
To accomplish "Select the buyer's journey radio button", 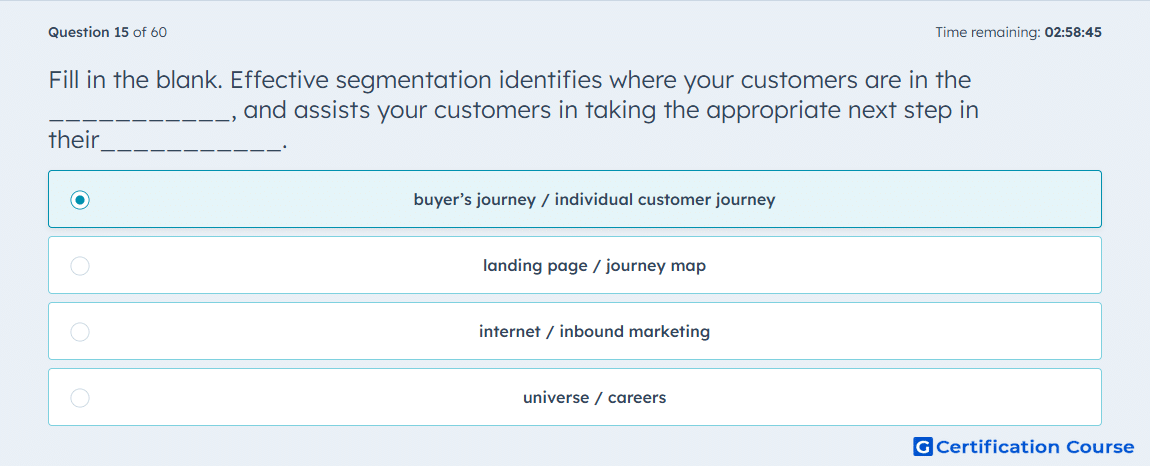I will (x=80, y=200).
